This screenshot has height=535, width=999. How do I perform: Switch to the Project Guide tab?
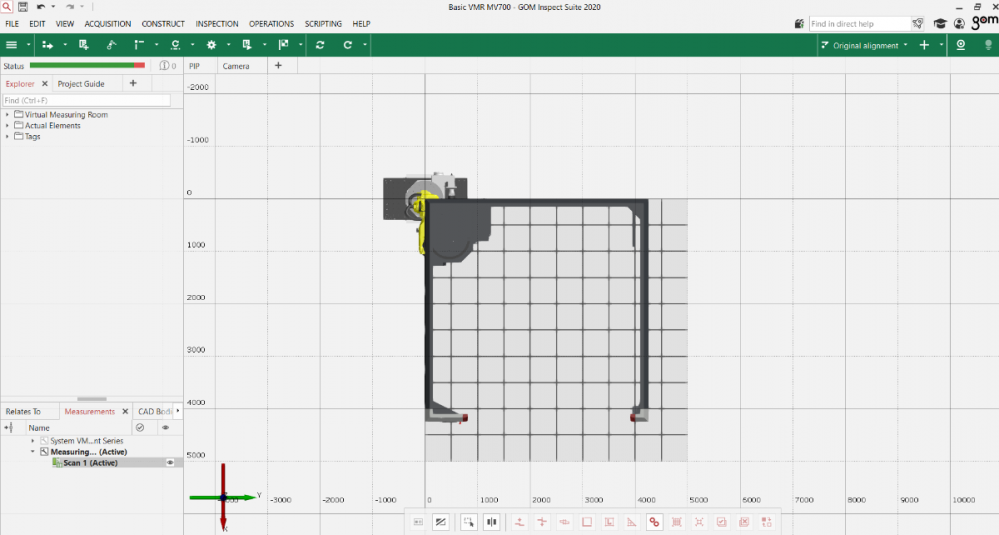coord(81,83)
